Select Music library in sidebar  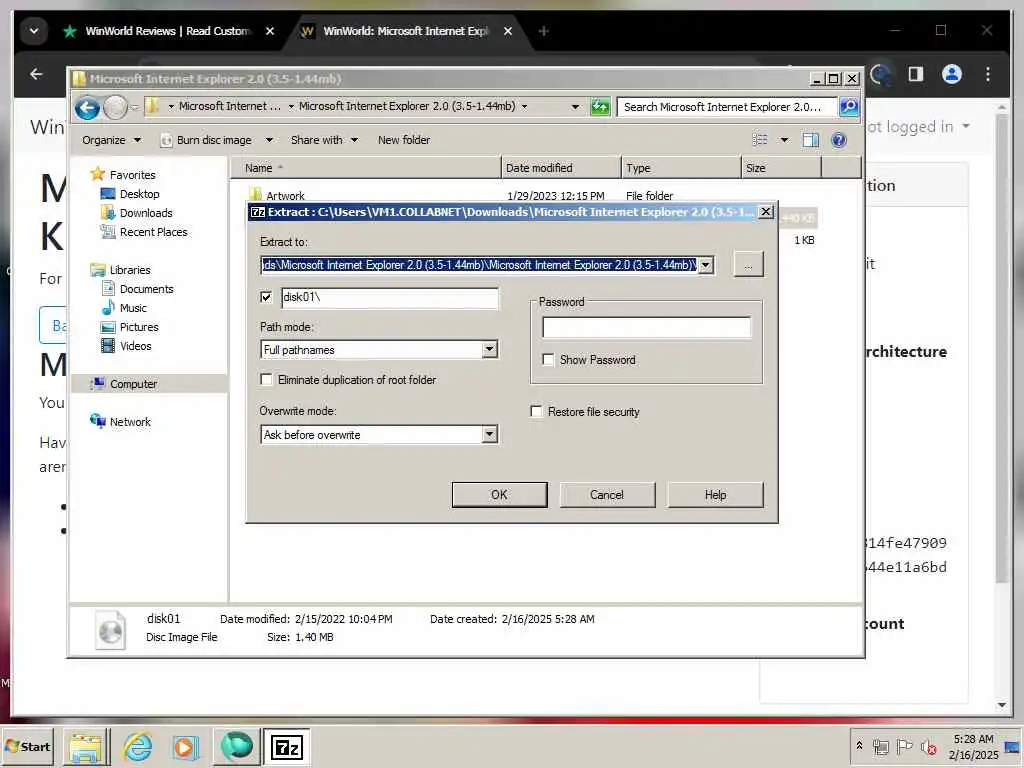[133, 308]
